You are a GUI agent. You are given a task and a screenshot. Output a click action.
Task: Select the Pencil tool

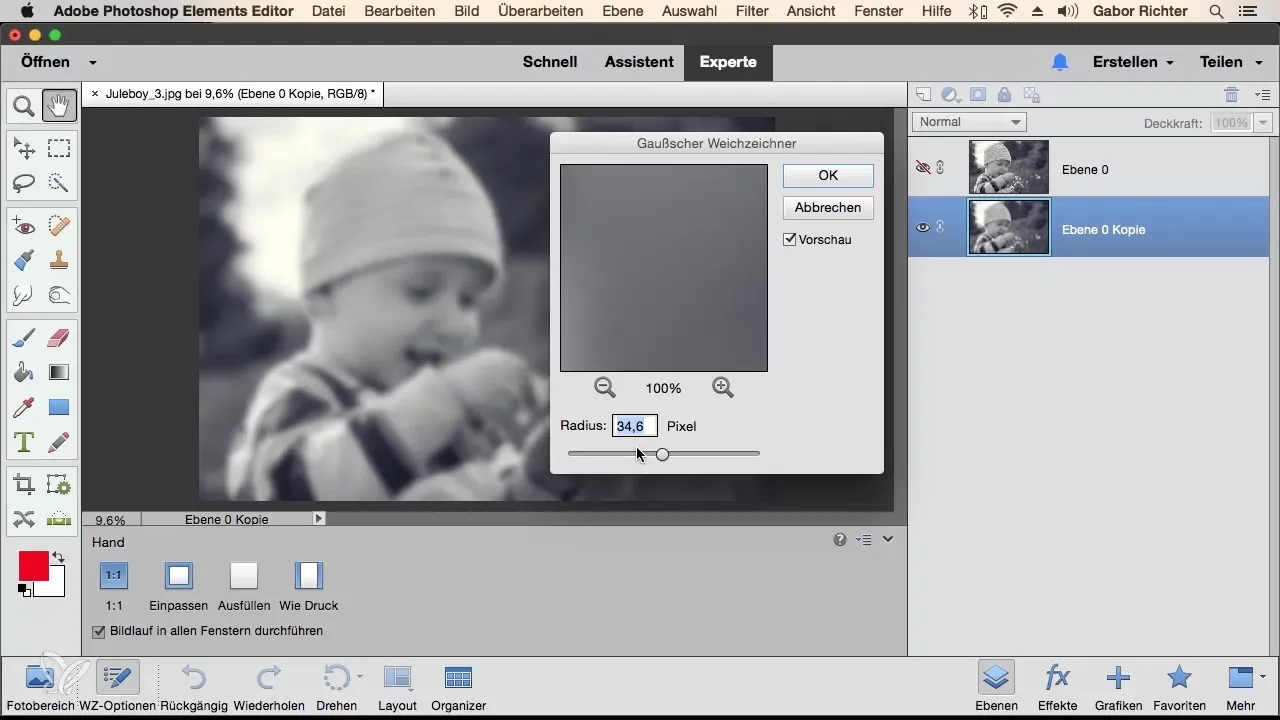[59, 442]
